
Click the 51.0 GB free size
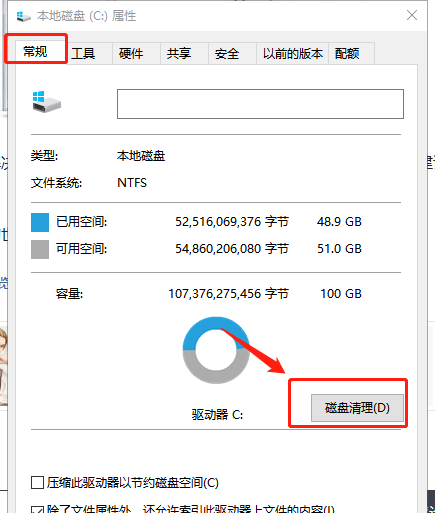(339, 249)
